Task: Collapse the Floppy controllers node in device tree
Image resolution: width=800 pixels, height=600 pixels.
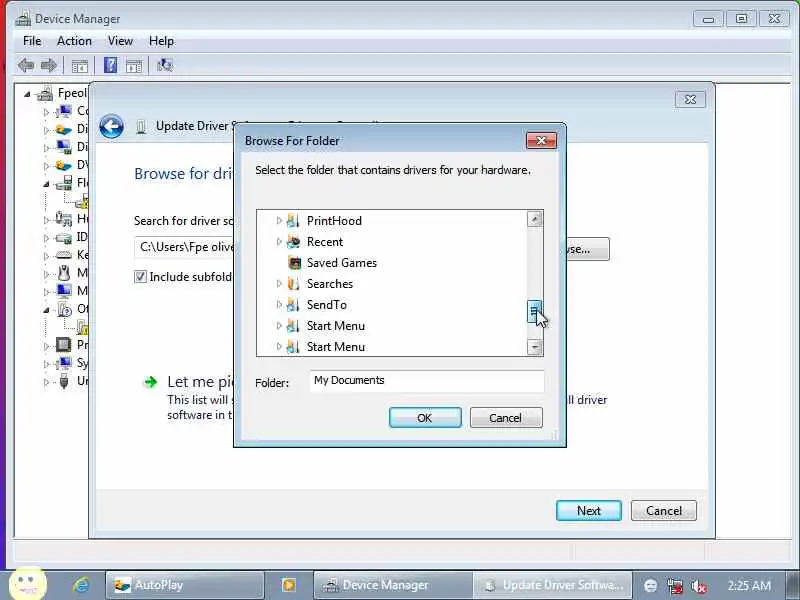Action: pos(46,184)
